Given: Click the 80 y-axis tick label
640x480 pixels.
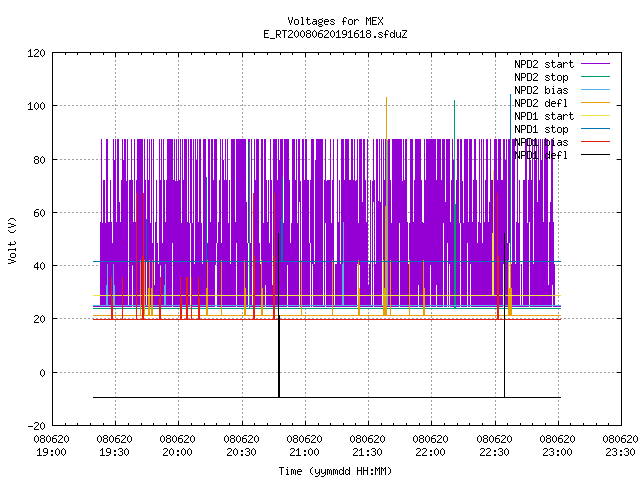Looking at the screenshot, I should point(39,160).
